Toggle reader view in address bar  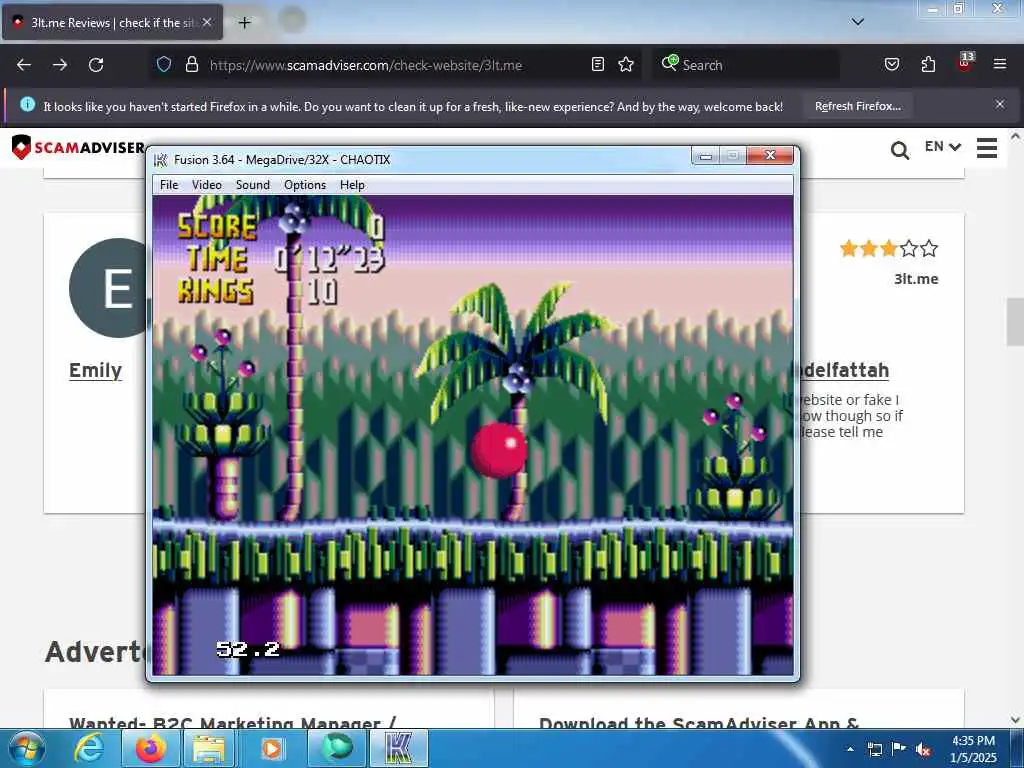[x=598, y=64]
